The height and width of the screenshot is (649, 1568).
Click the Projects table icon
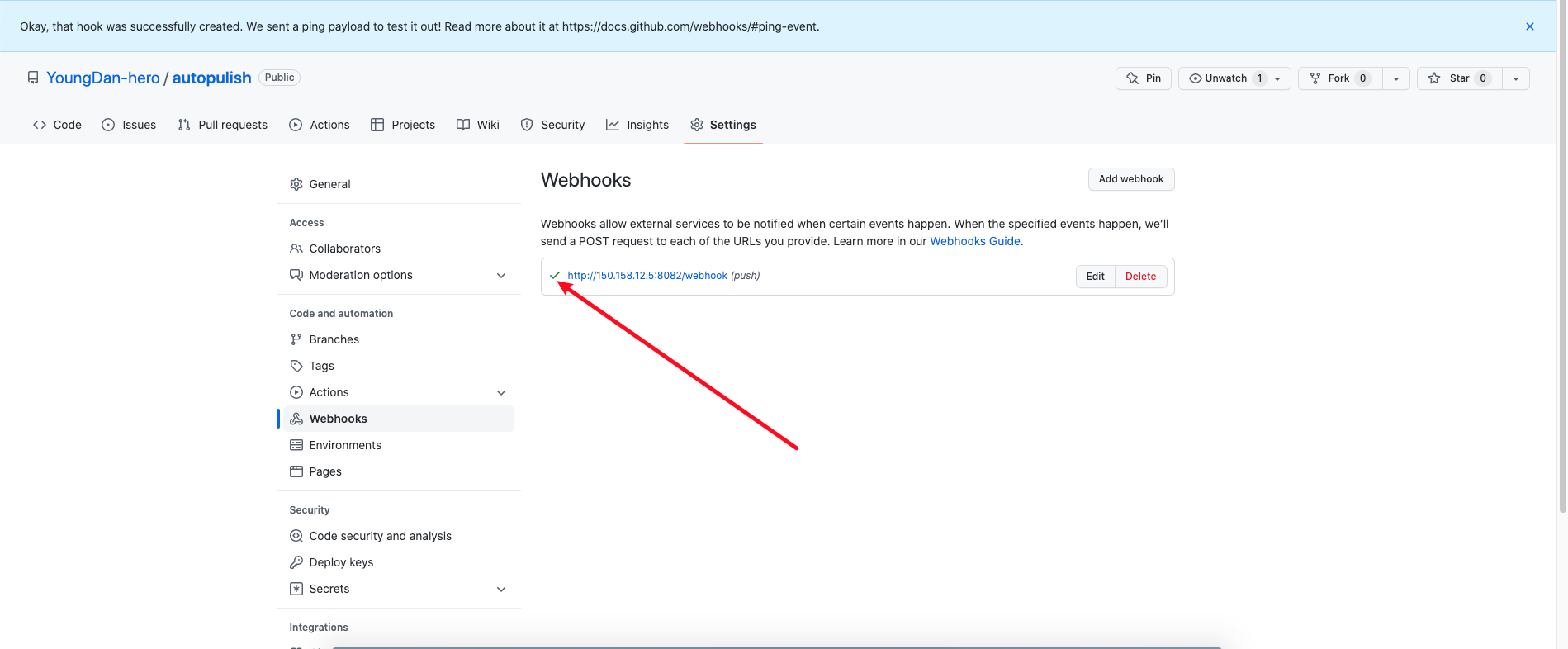pyautogui.click(x=377, y=125)
